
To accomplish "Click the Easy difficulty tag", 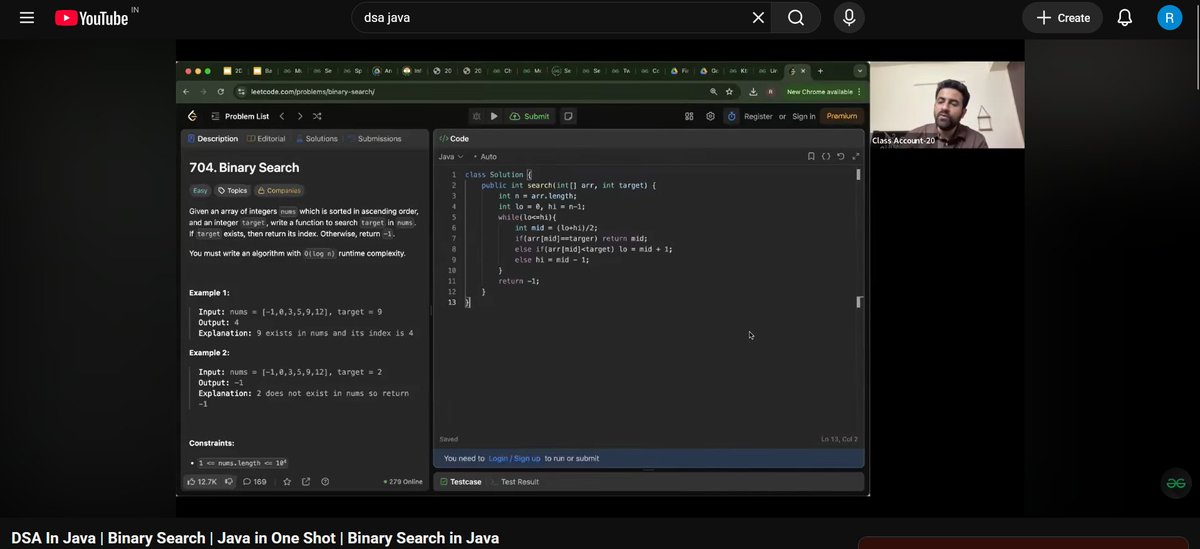I will [x=199, y=190].
